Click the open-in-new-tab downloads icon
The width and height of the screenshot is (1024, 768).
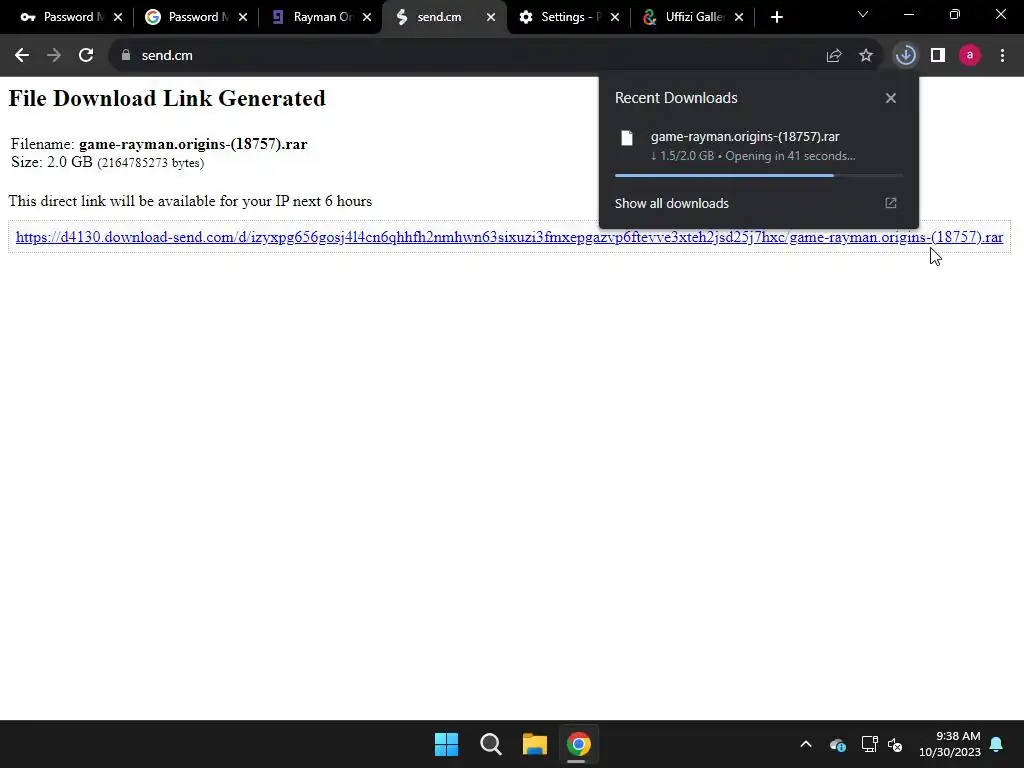coord(891,203)
